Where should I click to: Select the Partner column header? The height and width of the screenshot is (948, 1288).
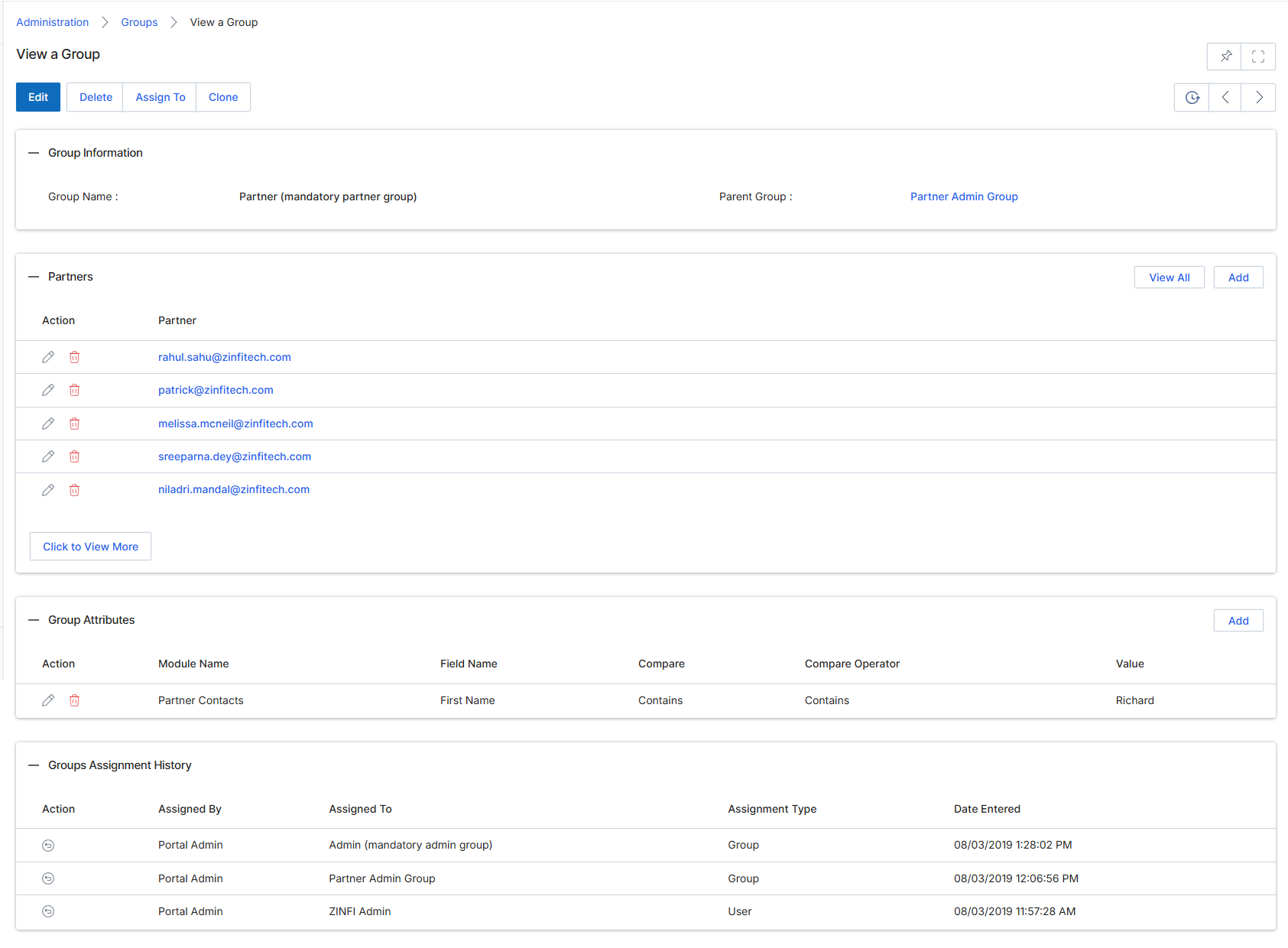coord(177,320)
